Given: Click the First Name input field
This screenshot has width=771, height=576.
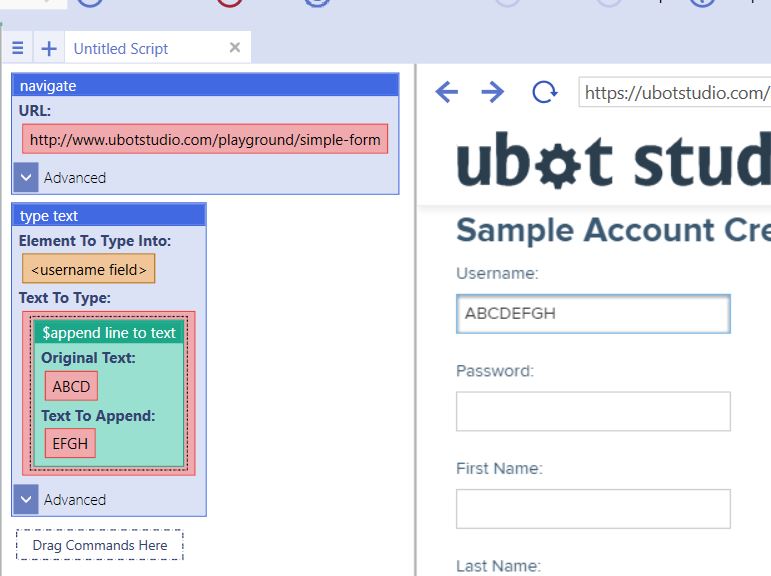Looking at the screenshot, I should coord(593,509).
